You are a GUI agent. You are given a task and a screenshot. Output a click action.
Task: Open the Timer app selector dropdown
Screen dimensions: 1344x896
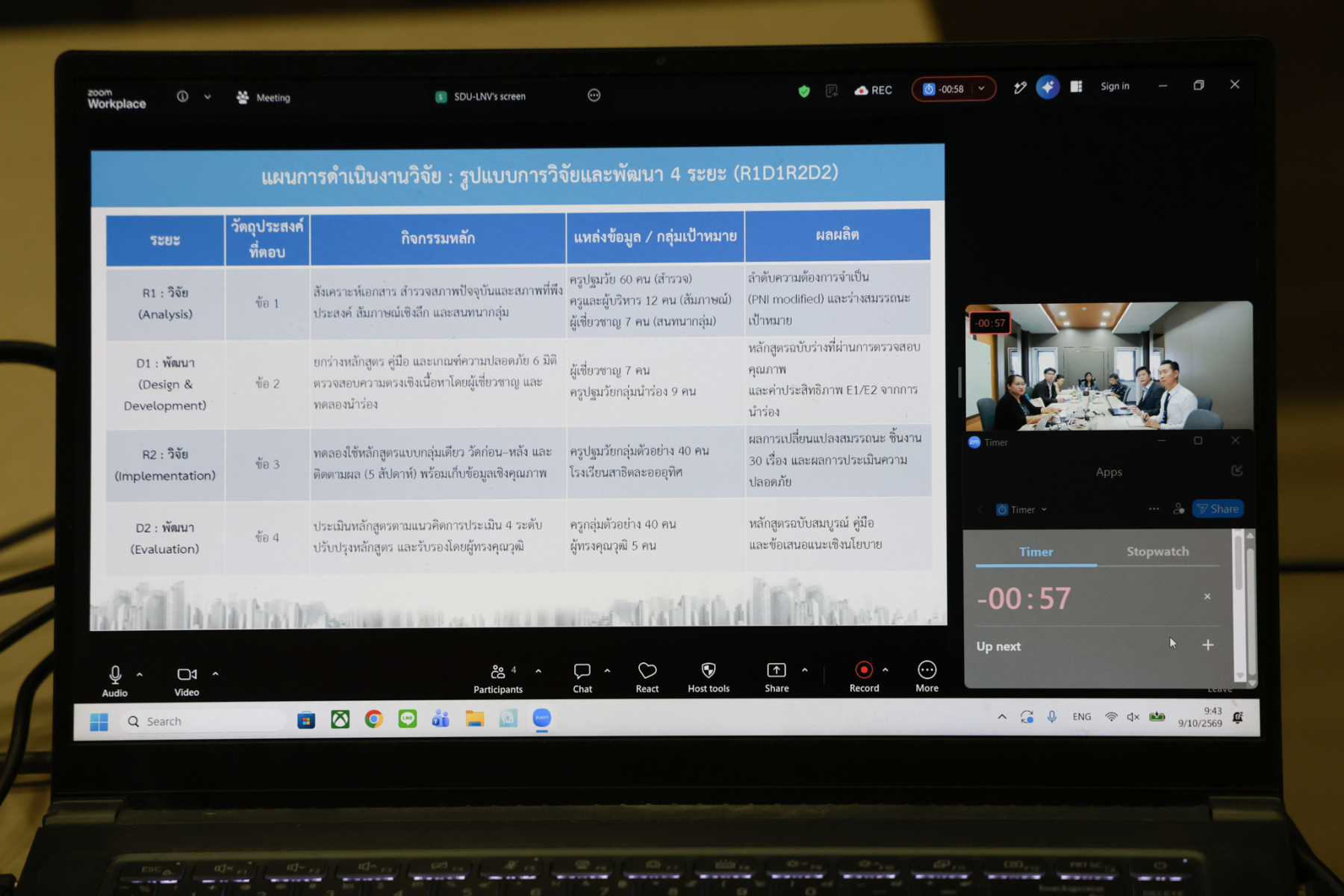click(1021, 509)
